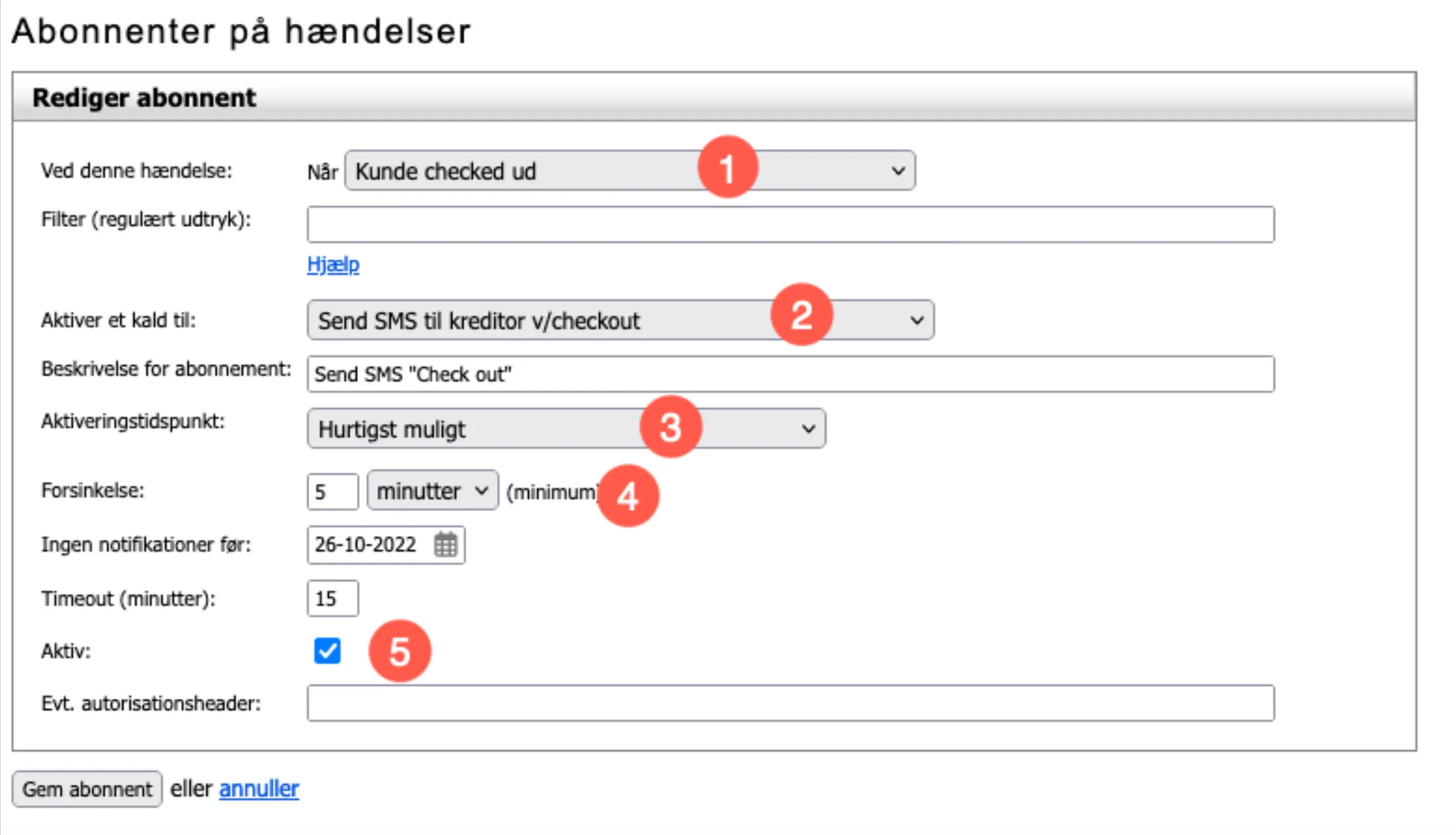Open the 'Kunde checked ud' event dropdown
Screen dimensions: 1456x835
point(529,171)
